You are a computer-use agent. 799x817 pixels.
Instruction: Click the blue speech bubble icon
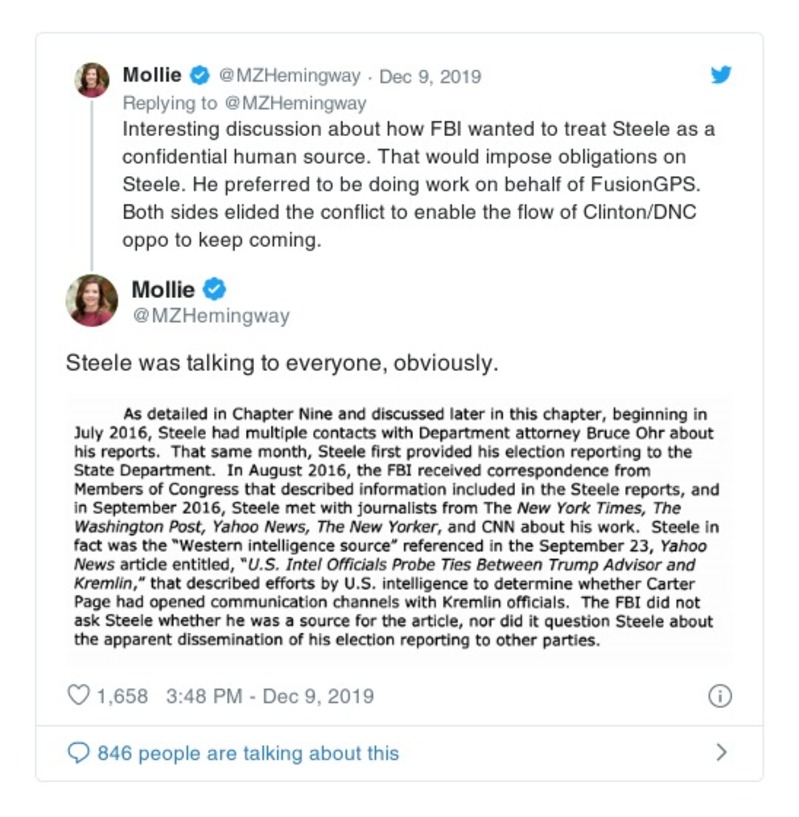(78, 753)
